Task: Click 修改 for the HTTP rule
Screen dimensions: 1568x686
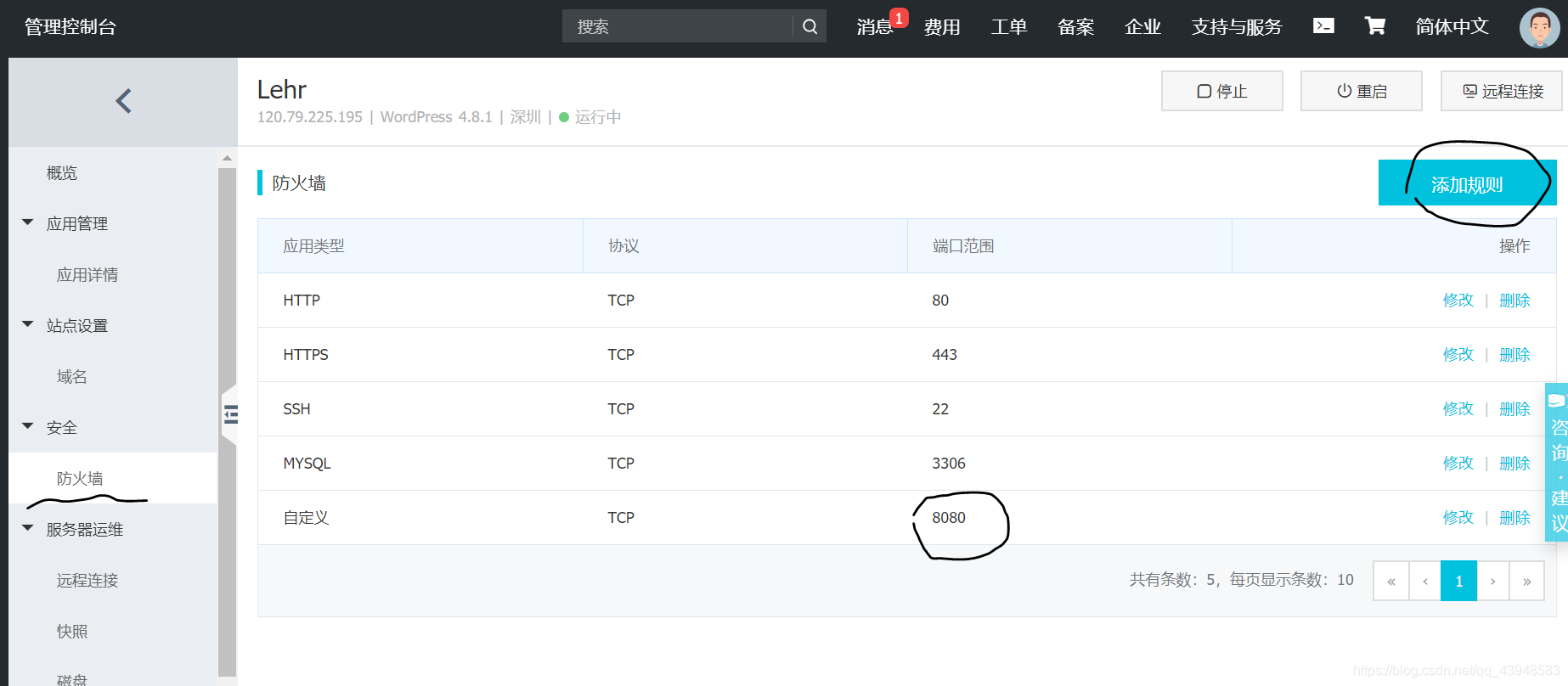Action: pyautogui.click(x=1458, y=301)
